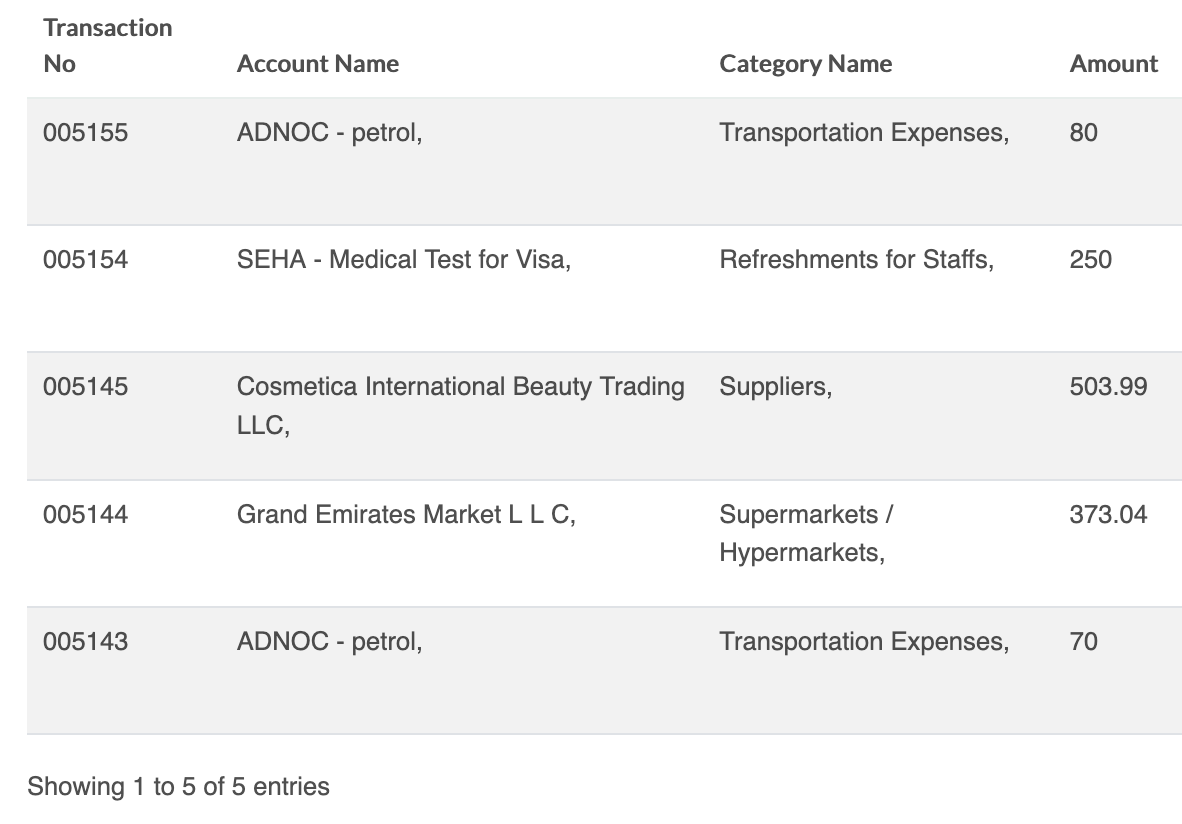1182x824 pixels.
Task: Click Supermarkets / Hypermarkets category cell
Action: pyautogui.click(x=807, y=534)
